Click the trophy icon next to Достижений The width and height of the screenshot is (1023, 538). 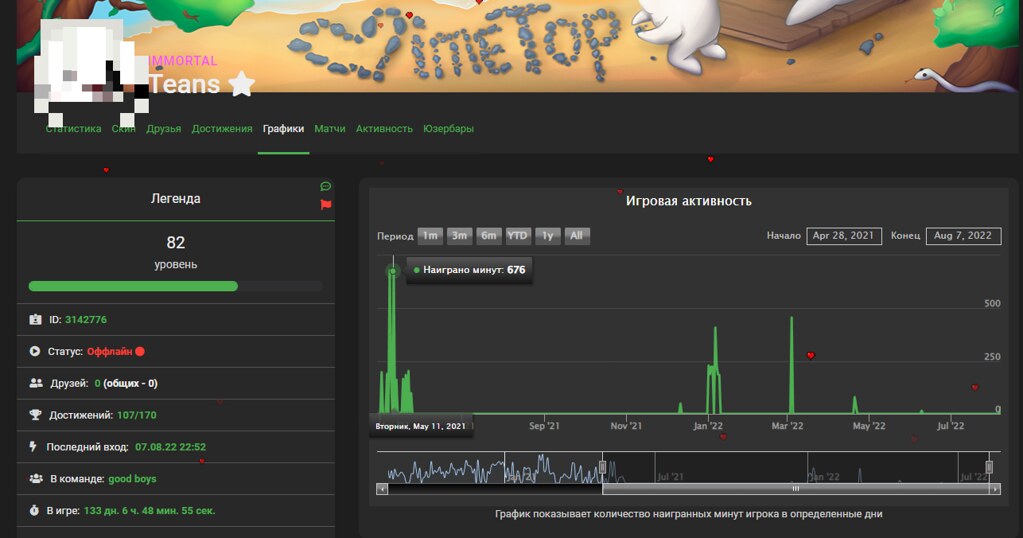click(x=36, y=415)
